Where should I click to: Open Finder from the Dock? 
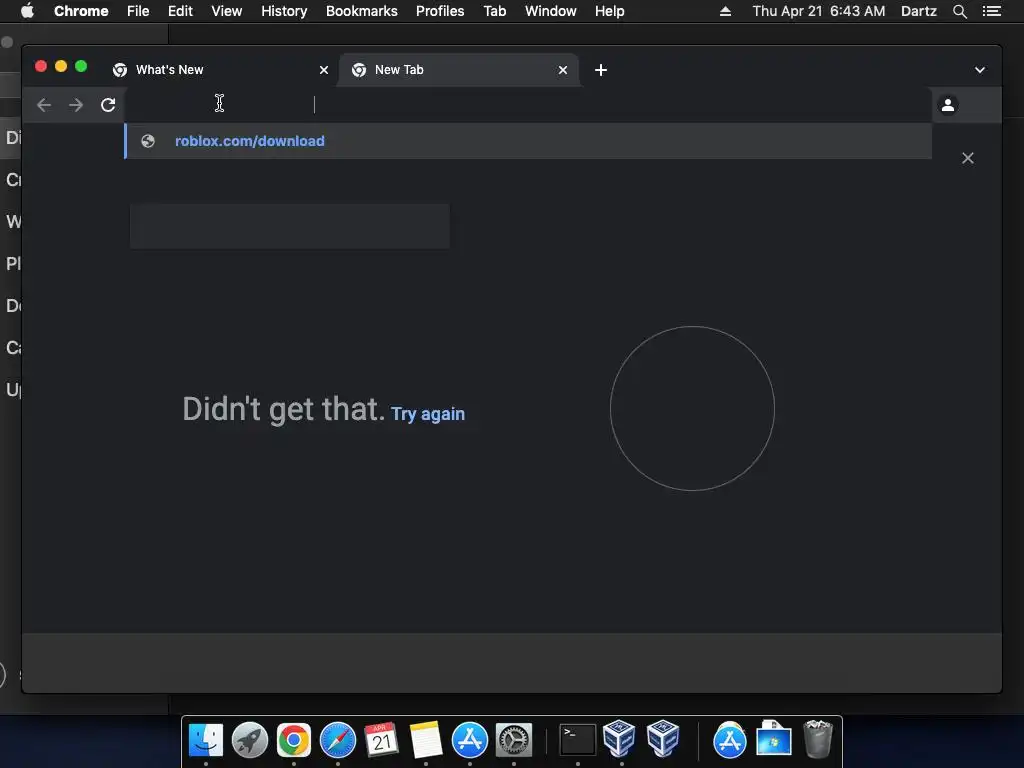click(206, 741)
